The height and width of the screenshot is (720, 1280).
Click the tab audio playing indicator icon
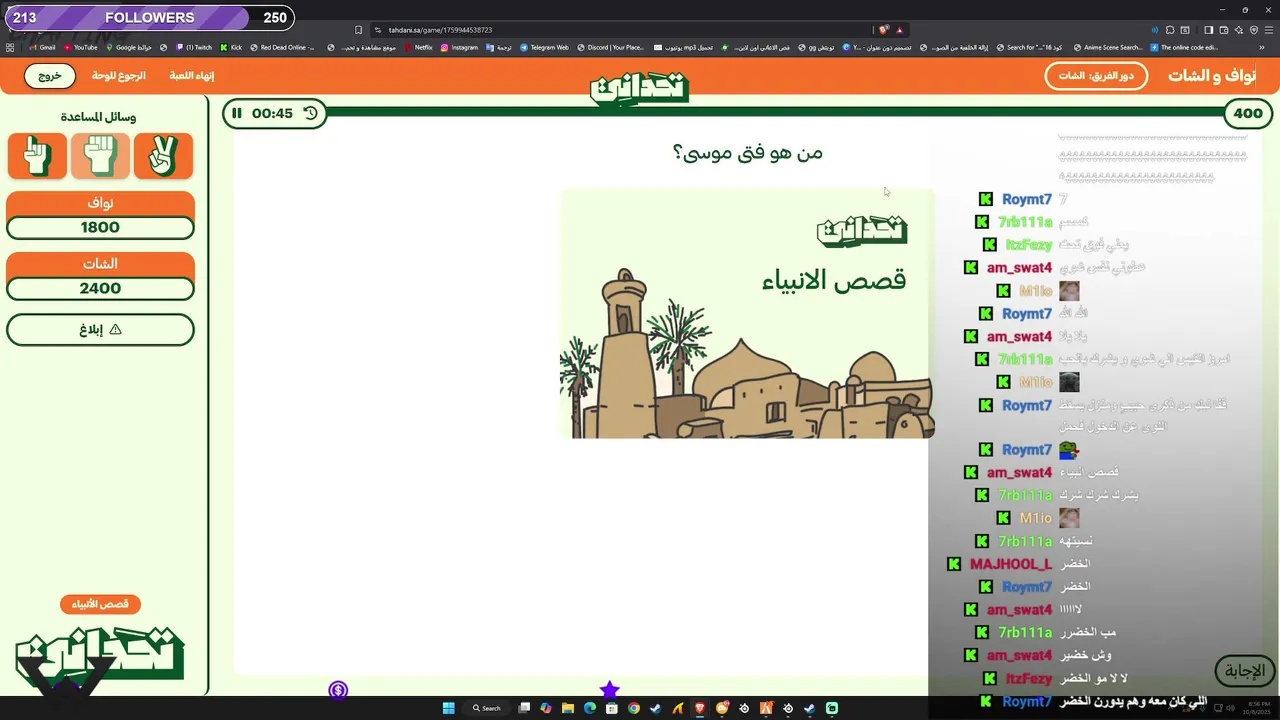(x=1155, y=30)
